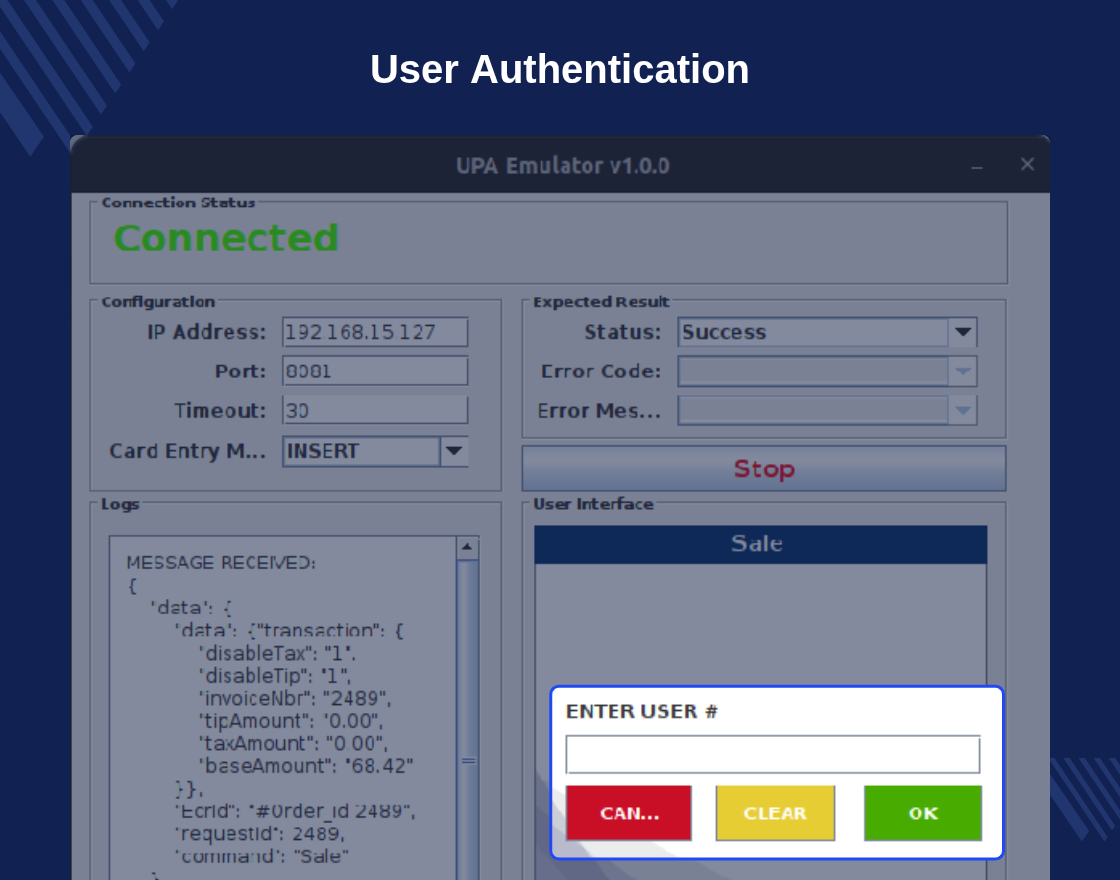
Task: Click the "command": "Sale" log line
Action: 261,856
